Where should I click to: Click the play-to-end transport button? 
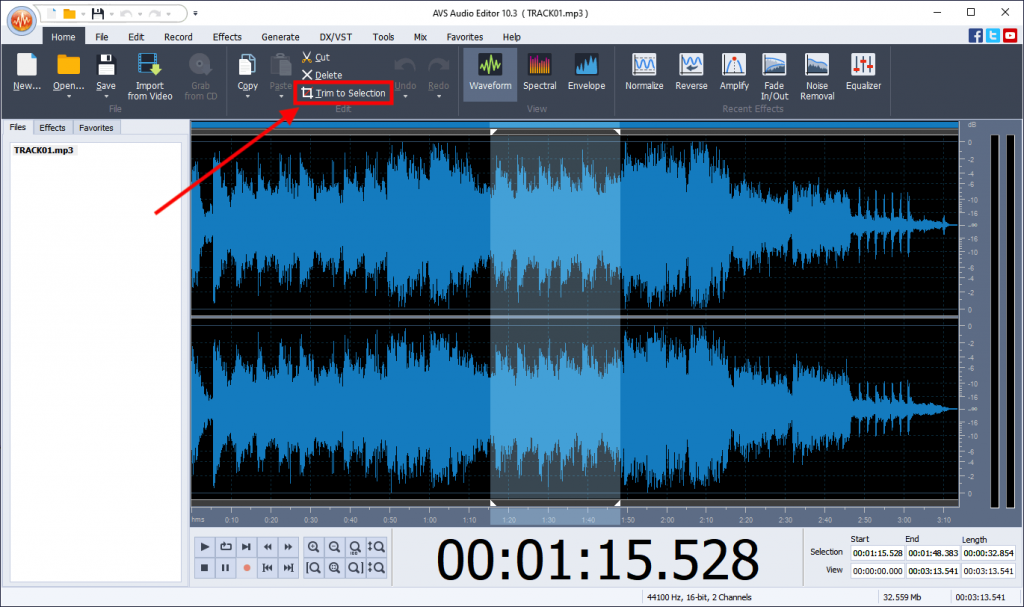(x=246, y=547)
